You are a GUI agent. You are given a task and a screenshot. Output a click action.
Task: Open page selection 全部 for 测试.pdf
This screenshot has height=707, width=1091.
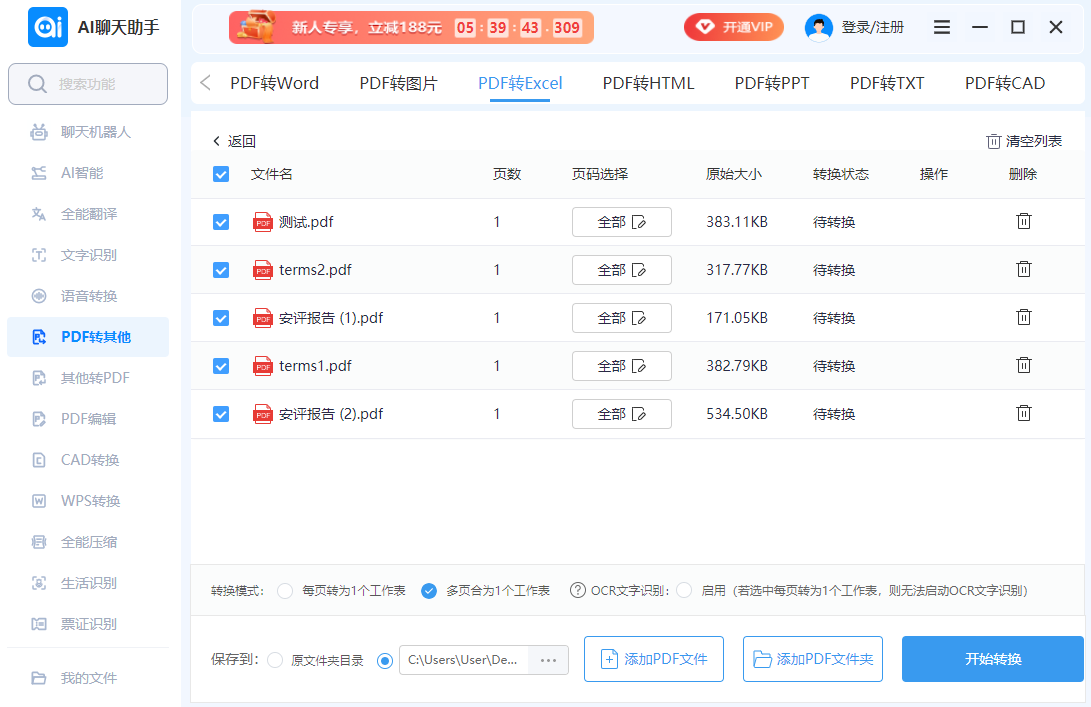tap(621, 221)
